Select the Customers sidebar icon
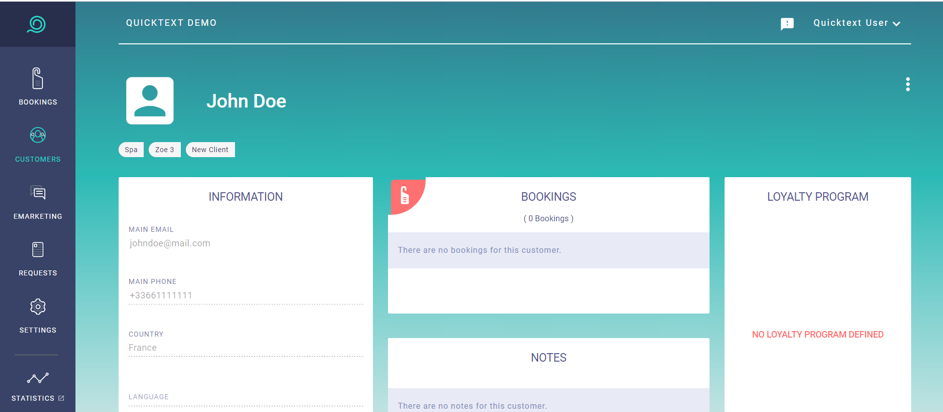This screenshot has height=412, width=943. click(x=37, y=136)
